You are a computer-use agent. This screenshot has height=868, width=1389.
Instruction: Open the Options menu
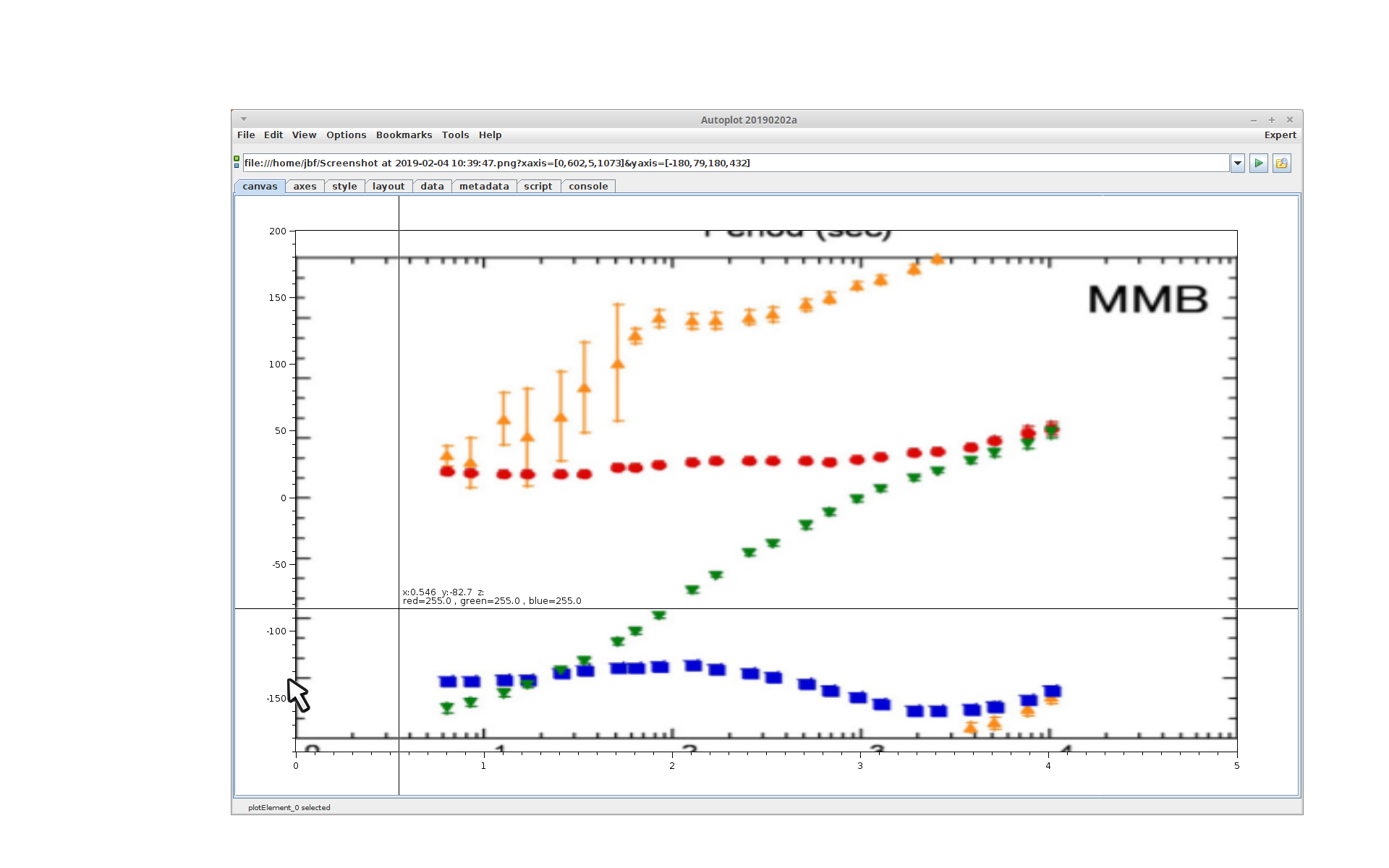click(x=346, y=135)
